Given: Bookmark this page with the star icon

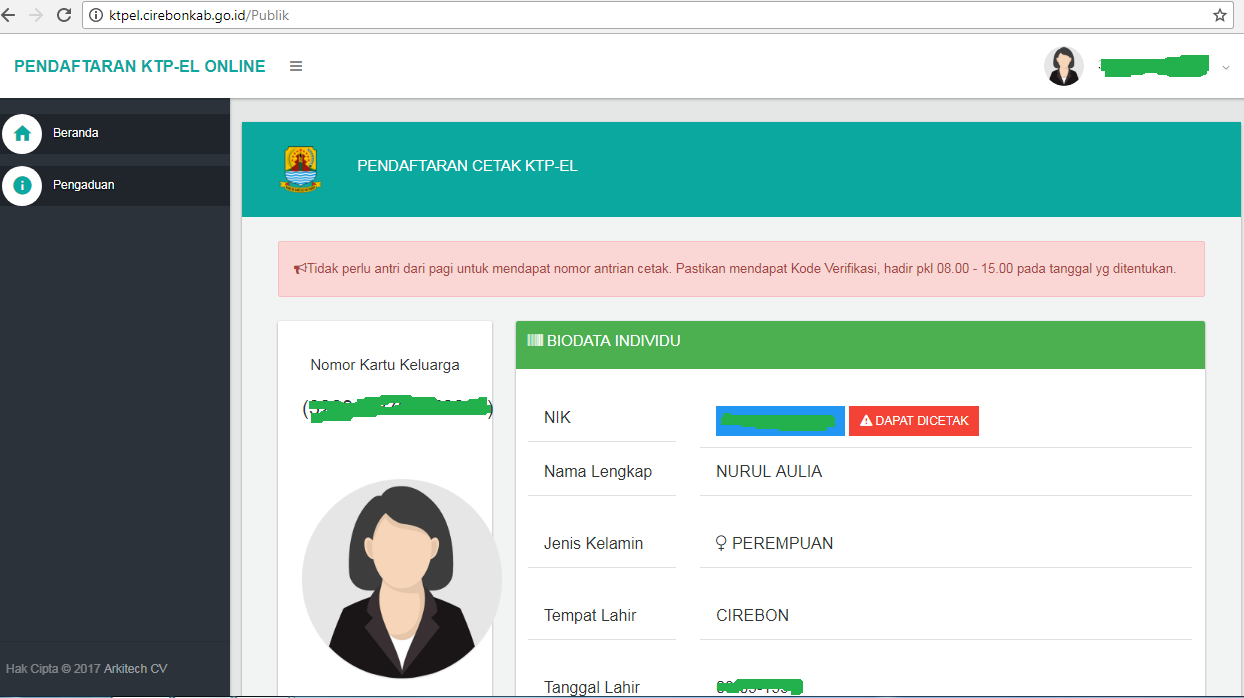Looking at the screenshot, I should click(1219, 15).
